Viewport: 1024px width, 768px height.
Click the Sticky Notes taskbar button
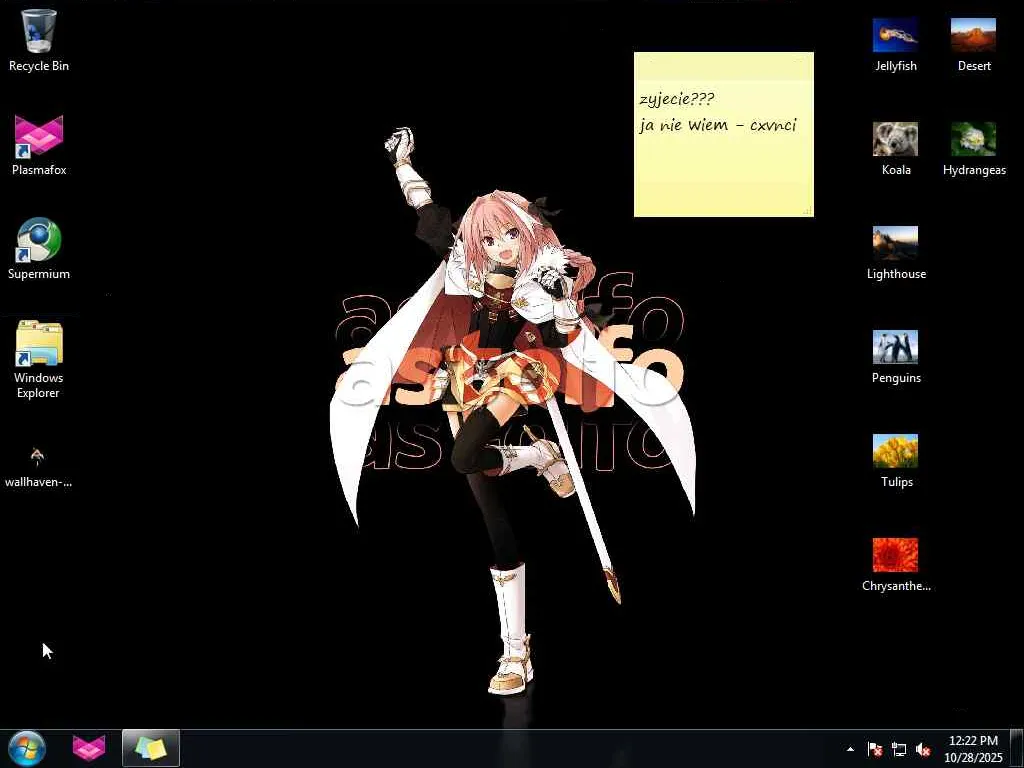pos(151,748)
